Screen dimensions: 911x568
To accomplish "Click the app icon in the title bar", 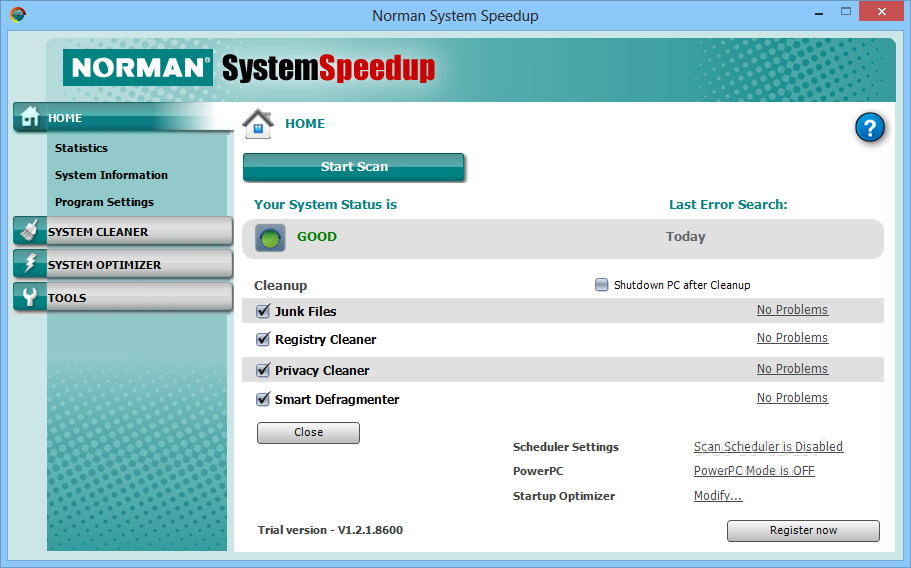I will pos(18,15).
